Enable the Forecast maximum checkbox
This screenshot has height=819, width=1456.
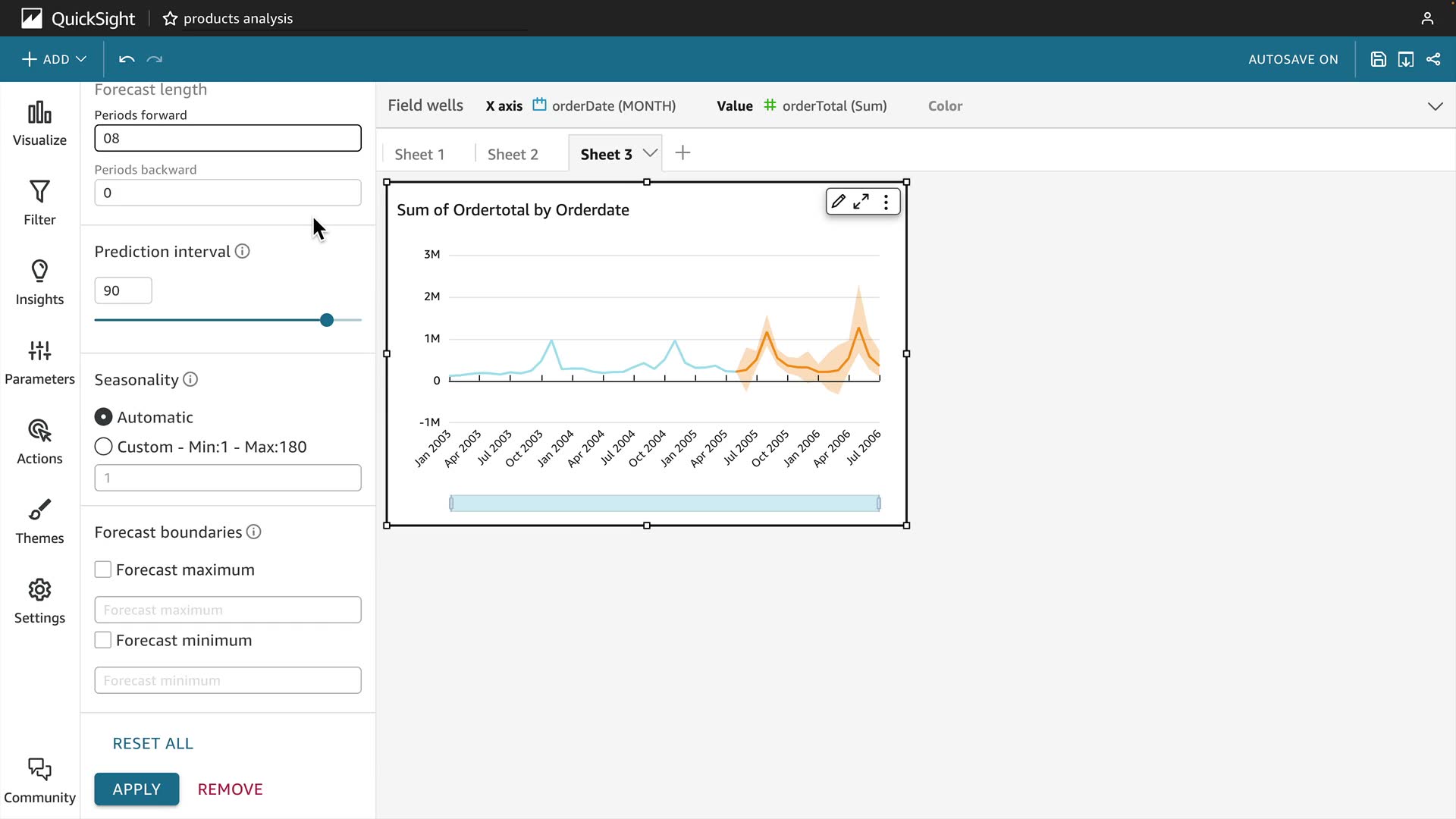coord(103,570)
